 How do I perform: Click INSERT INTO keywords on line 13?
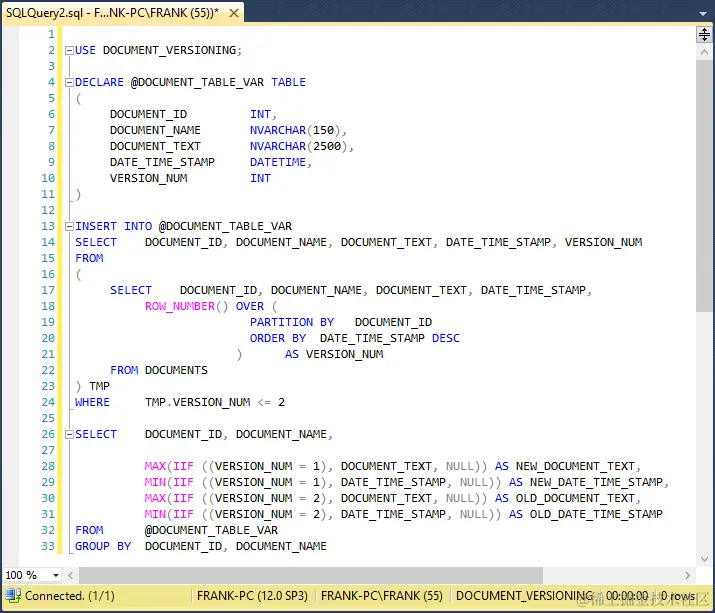(114, 226)
